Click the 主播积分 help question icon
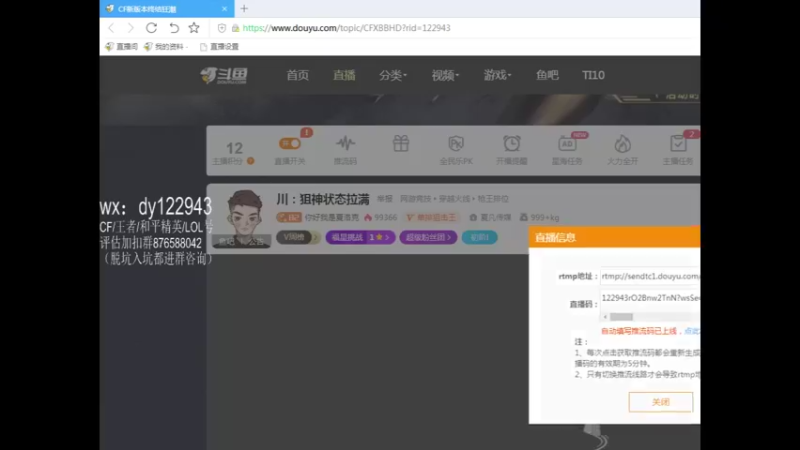Viewport: 800px width, 450px height. click(x=251, y=161)
